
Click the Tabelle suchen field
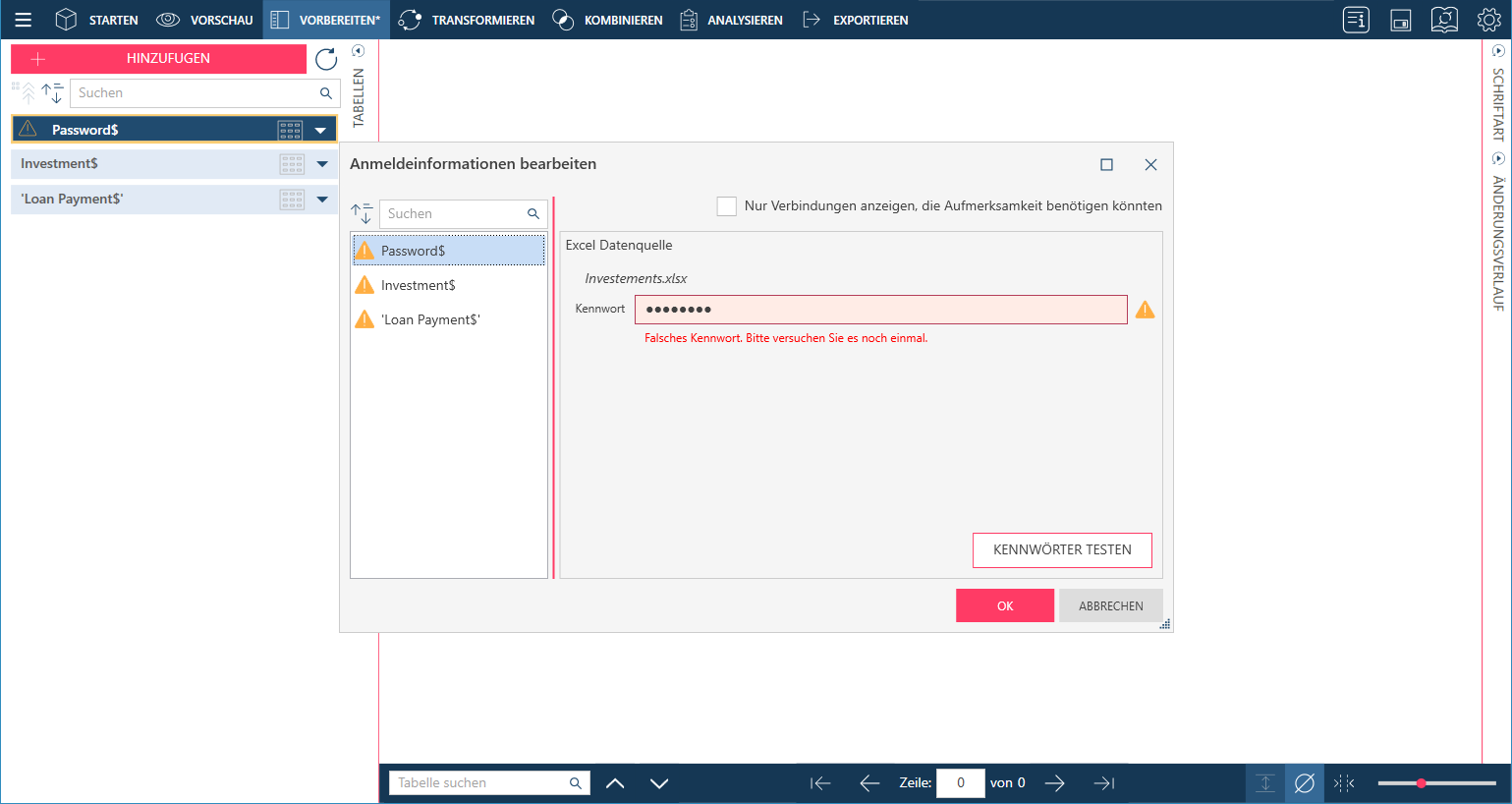coord(489,783)
